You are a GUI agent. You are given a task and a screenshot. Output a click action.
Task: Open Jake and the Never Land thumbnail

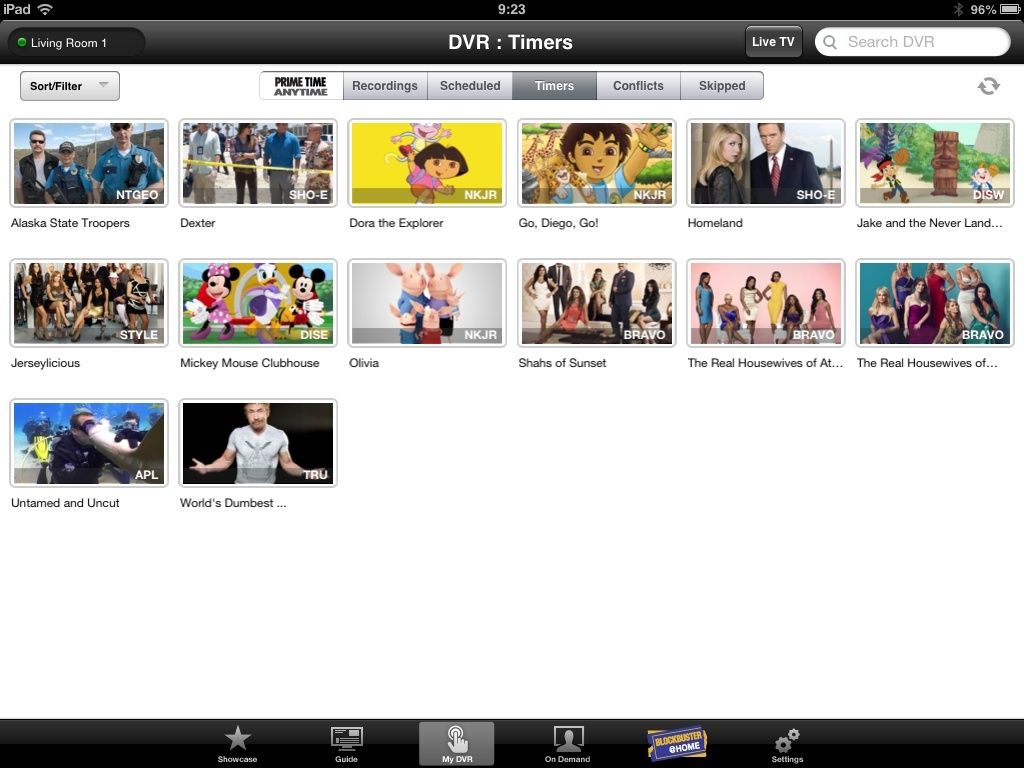[935, 163]
